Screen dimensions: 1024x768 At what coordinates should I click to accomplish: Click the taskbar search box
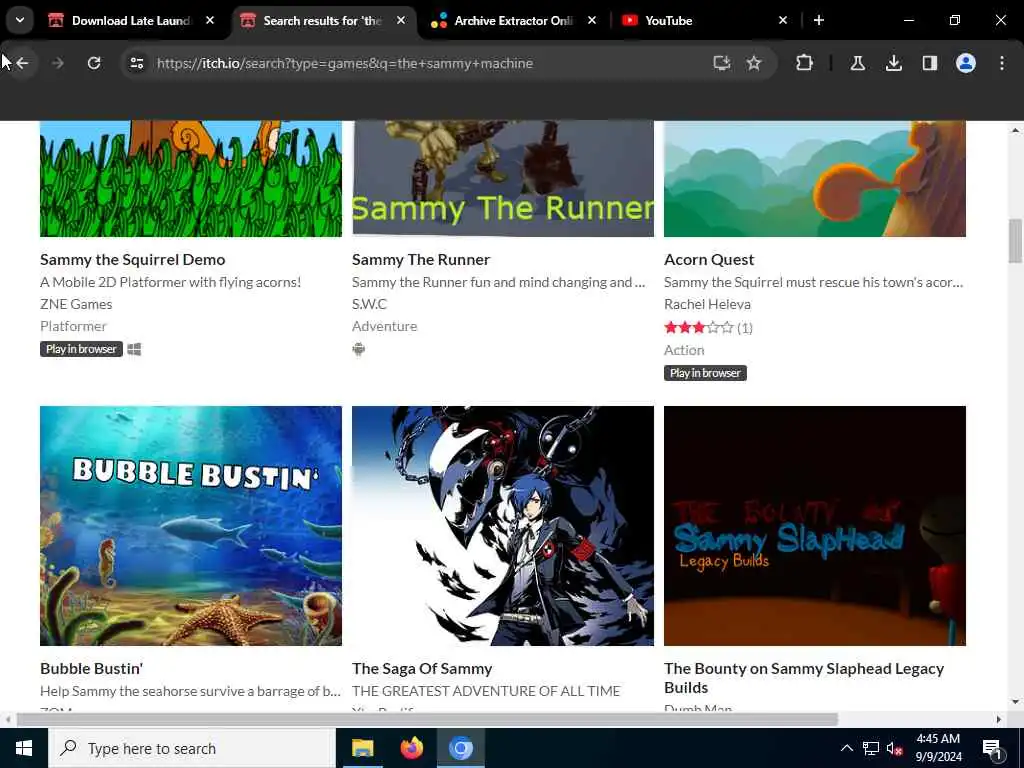[191, 748]
